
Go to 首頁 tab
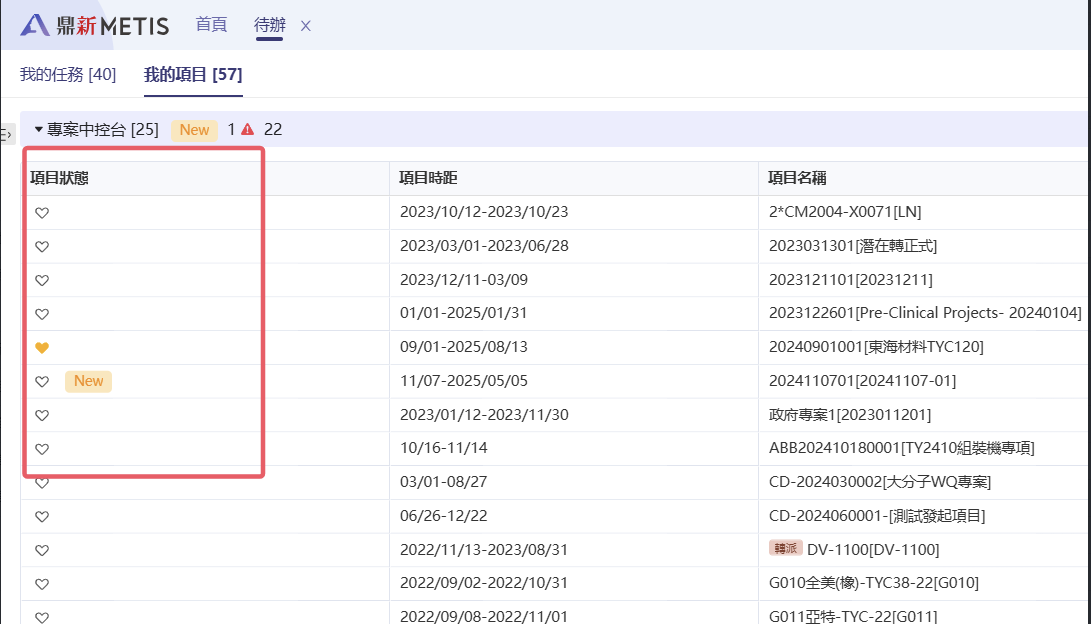coord(211,25)
